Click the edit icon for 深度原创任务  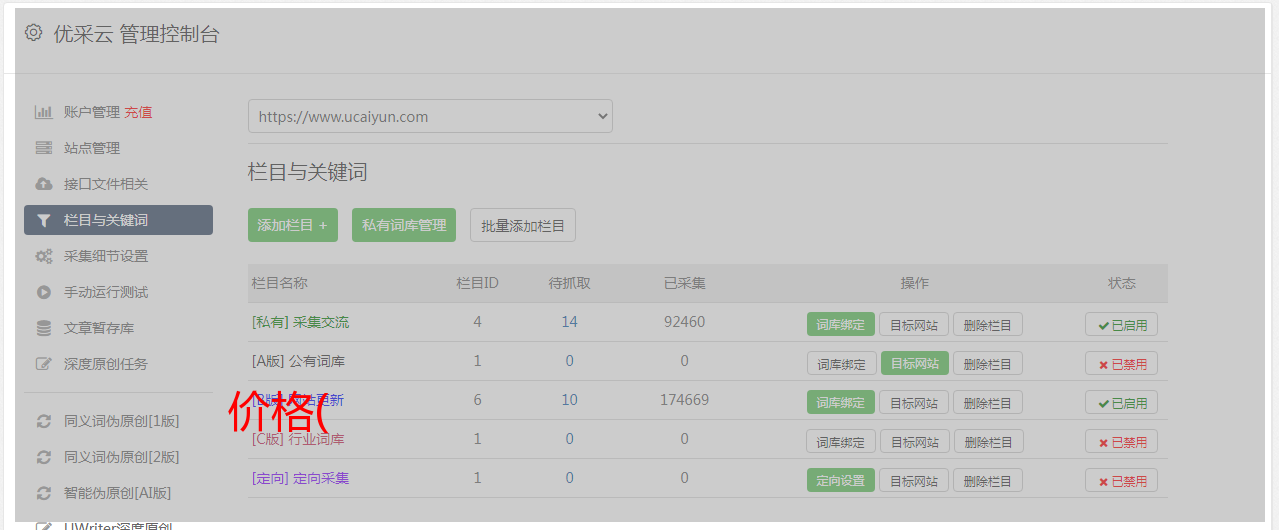[43, 364]
